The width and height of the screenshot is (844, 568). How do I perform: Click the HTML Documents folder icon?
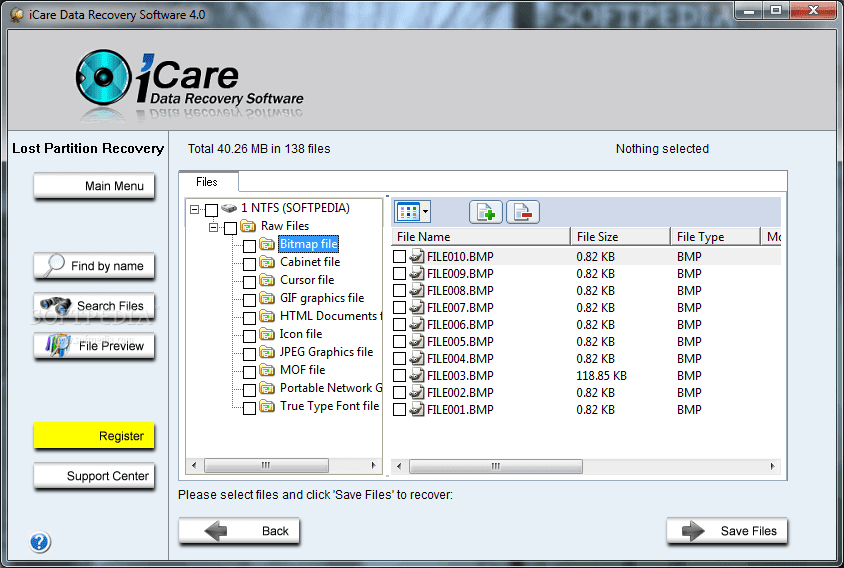(267, 316)
